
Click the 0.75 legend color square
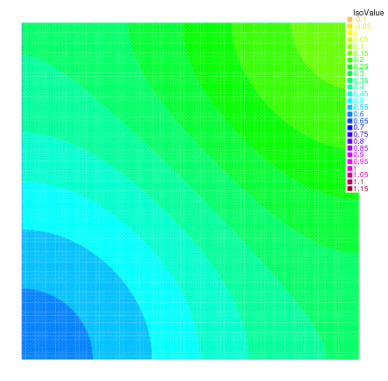coord(349,134)
